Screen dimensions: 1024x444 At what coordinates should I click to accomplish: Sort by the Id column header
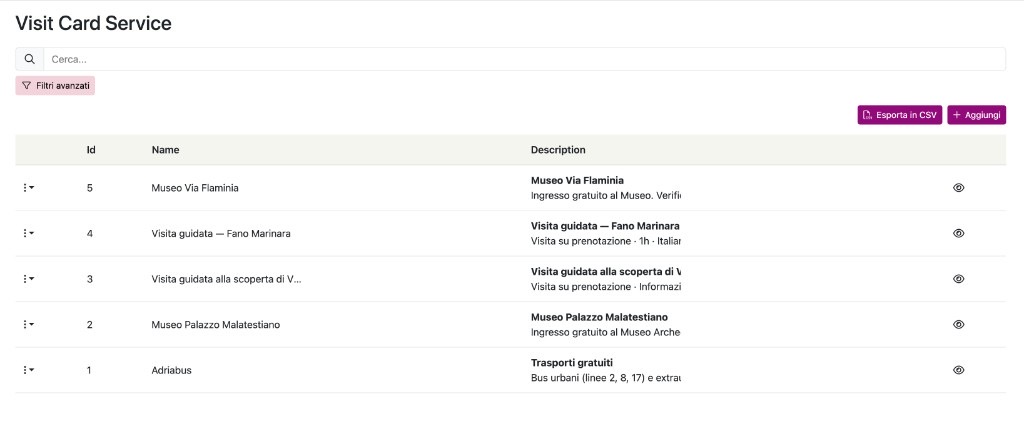click(91, 150)
